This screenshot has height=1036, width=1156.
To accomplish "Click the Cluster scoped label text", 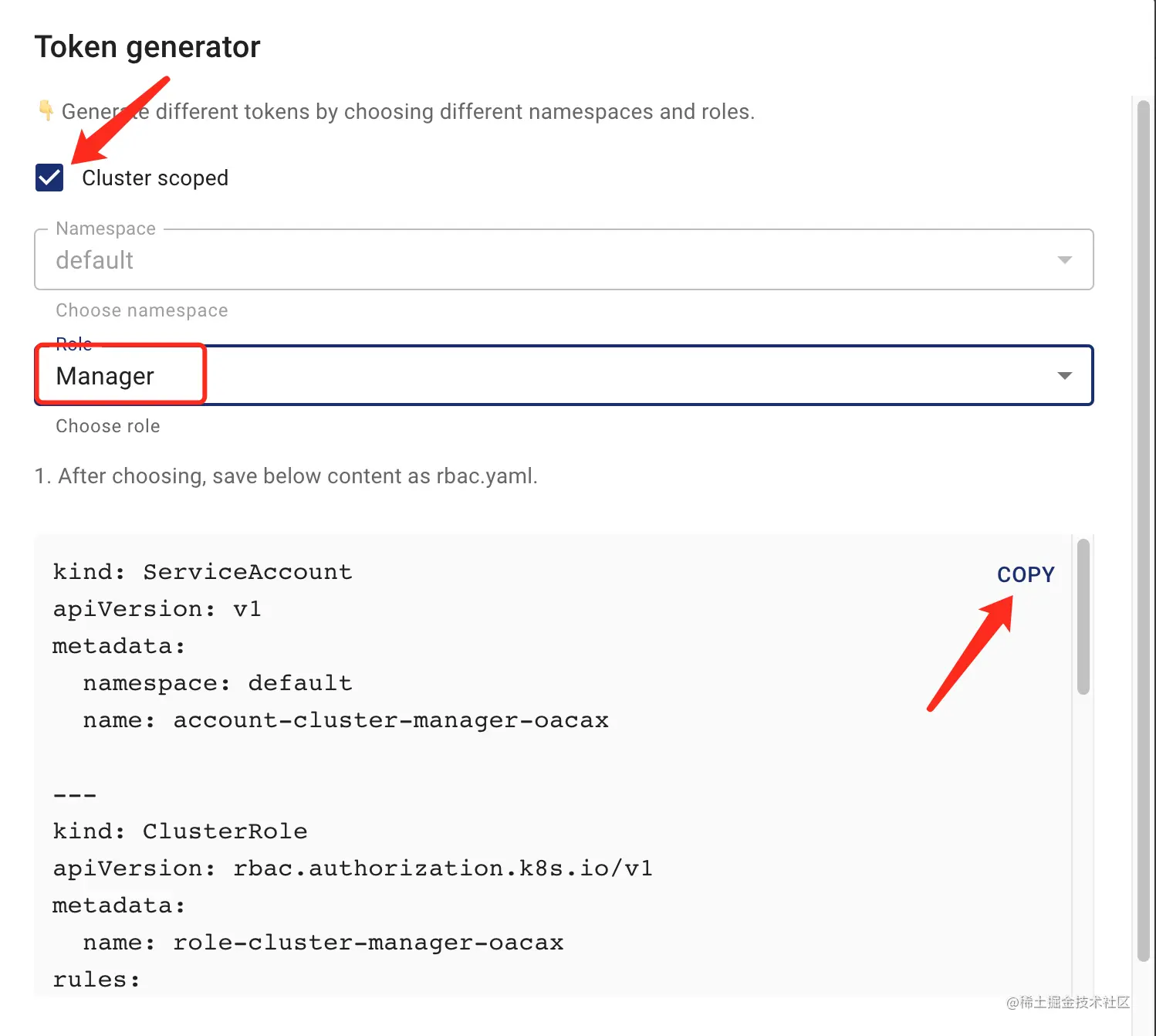I will coord(155,178).
